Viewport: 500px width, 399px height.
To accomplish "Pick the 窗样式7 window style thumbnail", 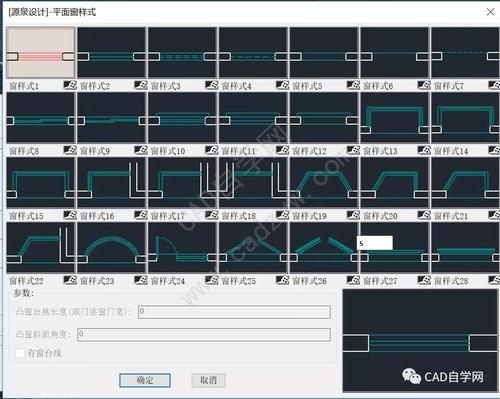I will pyautogui.click(x=466, y=53).
